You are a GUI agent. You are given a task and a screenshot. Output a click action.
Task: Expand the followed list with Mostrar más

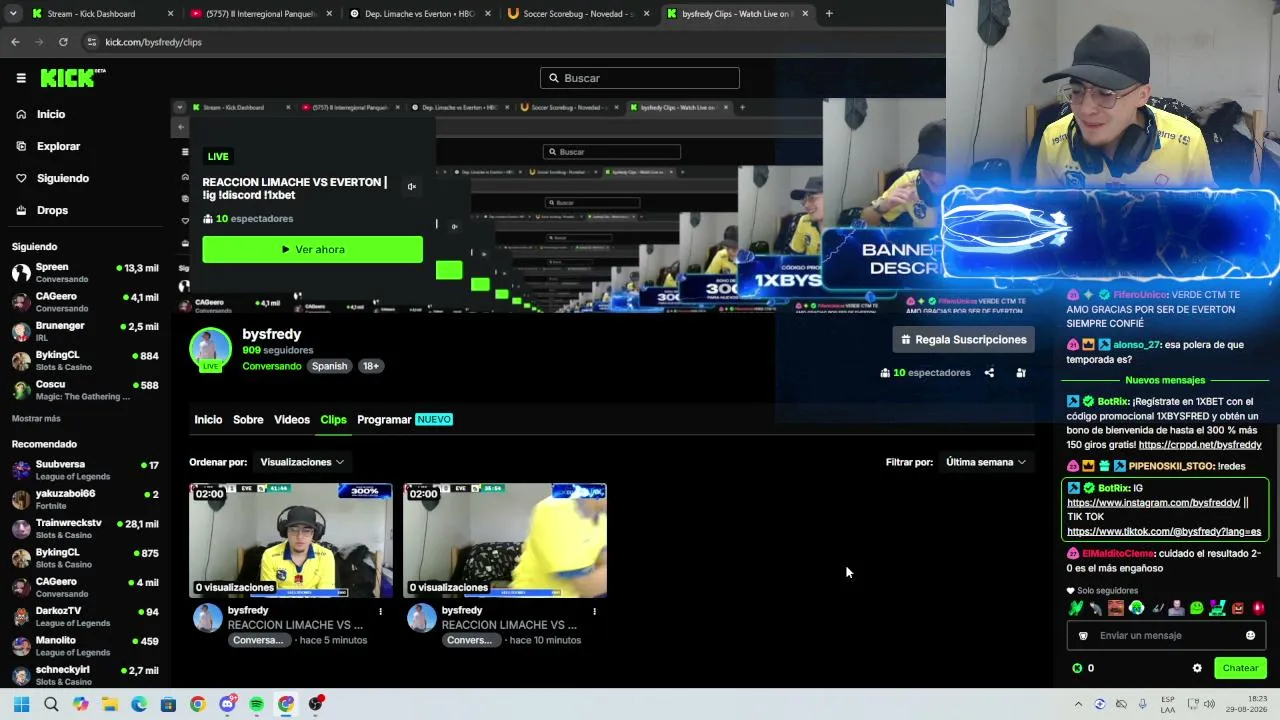tap(36, 418)
